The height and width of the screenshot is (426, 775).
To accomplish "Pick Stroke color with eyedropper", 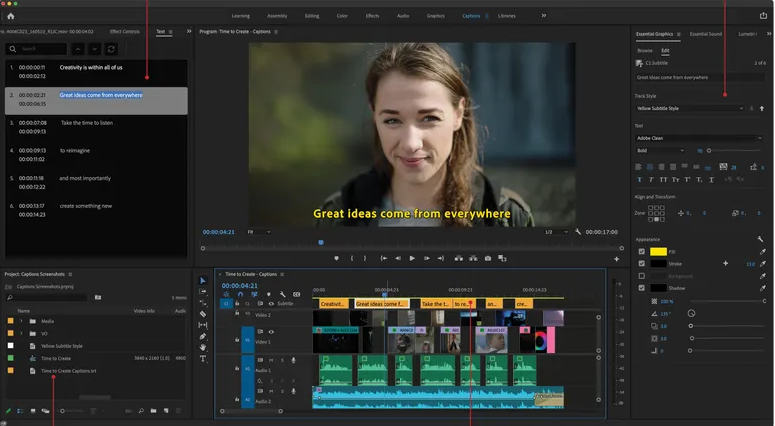I will click(x=763, y=264).
